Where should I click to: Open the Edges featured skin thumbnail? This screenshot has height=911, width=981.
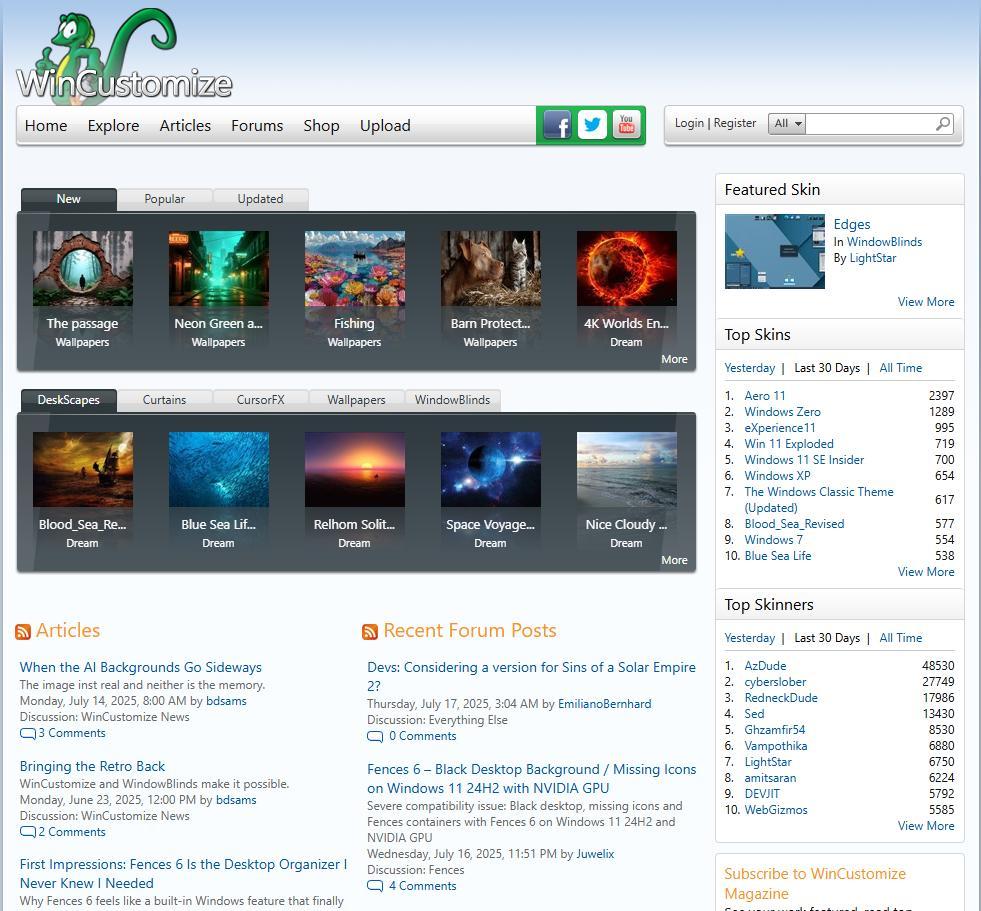(x=774, y=251)
